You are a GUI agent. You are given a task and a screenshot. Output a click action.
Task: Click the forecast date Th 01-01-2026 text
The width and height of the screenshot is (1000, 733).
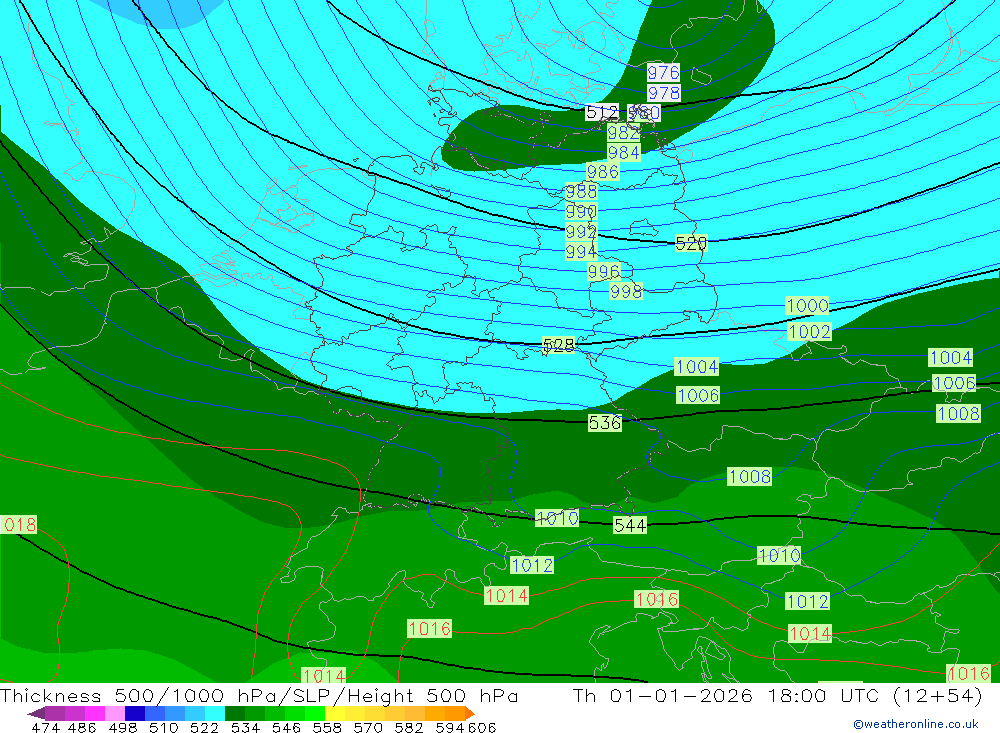(x=663, y=695)
